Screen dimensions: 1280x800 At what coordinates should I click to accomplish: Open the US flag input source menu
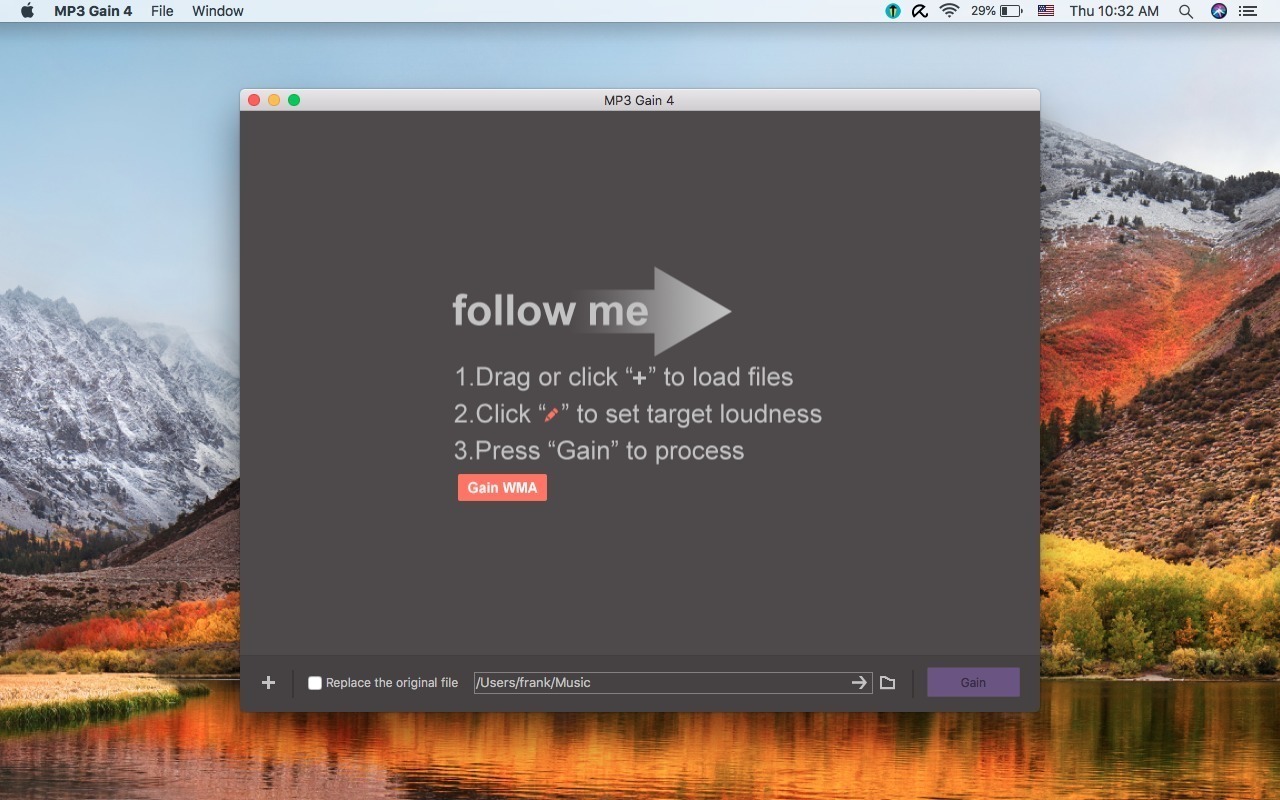(1045, 11)
